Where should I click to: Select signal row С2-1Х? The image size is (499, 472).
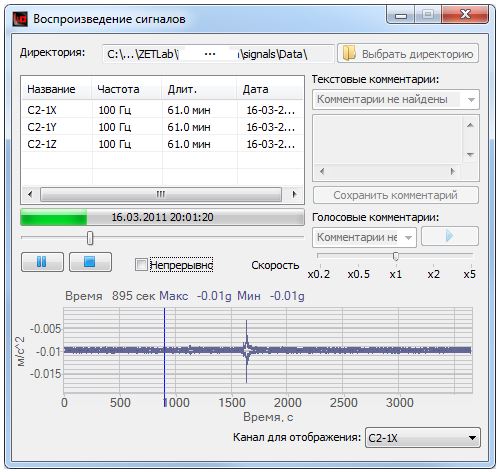162,110
